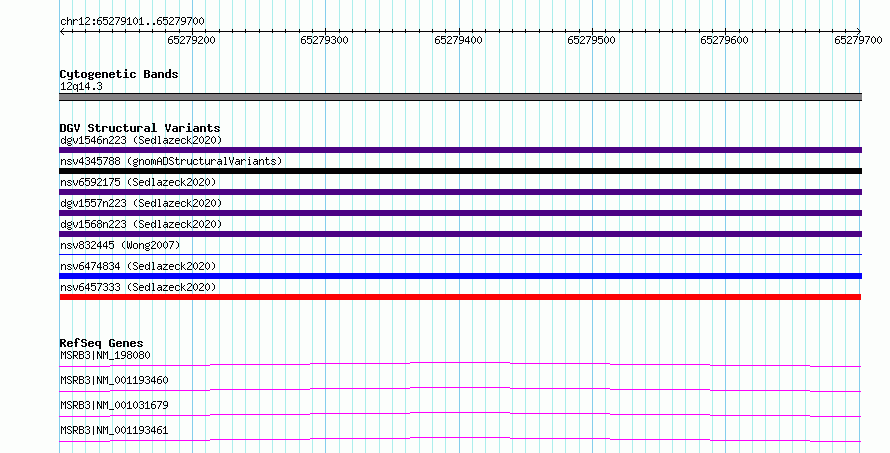The width and height of the screenshot is (890, 453).
Task: Click the chr12:65279101..65279700 region label
Action: pos(132,21)
